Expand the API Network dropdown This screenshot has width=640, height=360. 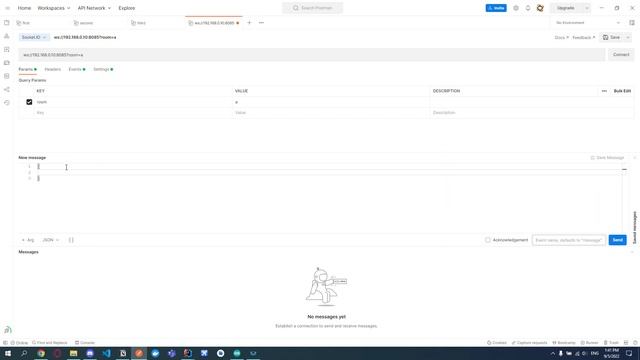pyautogui.click(x=94, y=8)
